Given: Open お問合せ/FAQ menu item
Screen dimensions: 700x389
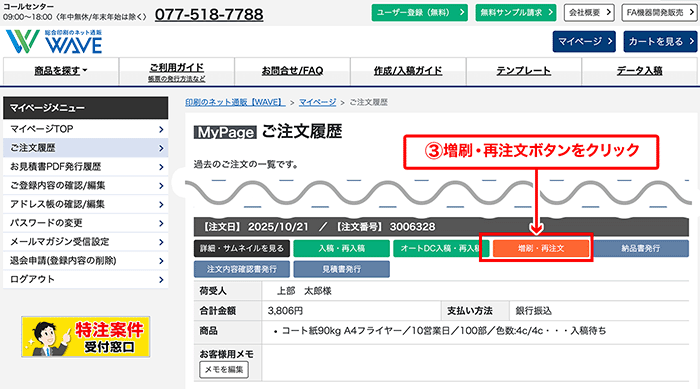Looking at the screenshot, I should [292, 71].
